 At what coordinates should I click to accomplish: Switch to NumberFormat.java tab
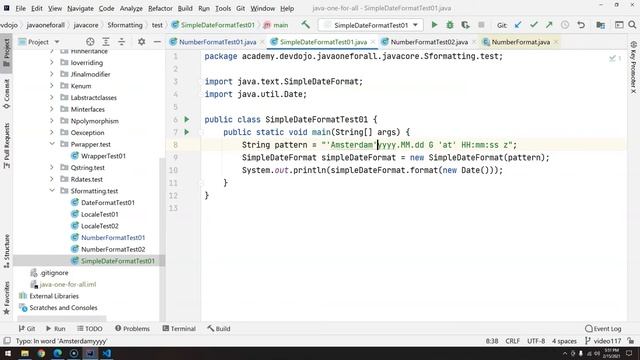[x=520, y=42]
